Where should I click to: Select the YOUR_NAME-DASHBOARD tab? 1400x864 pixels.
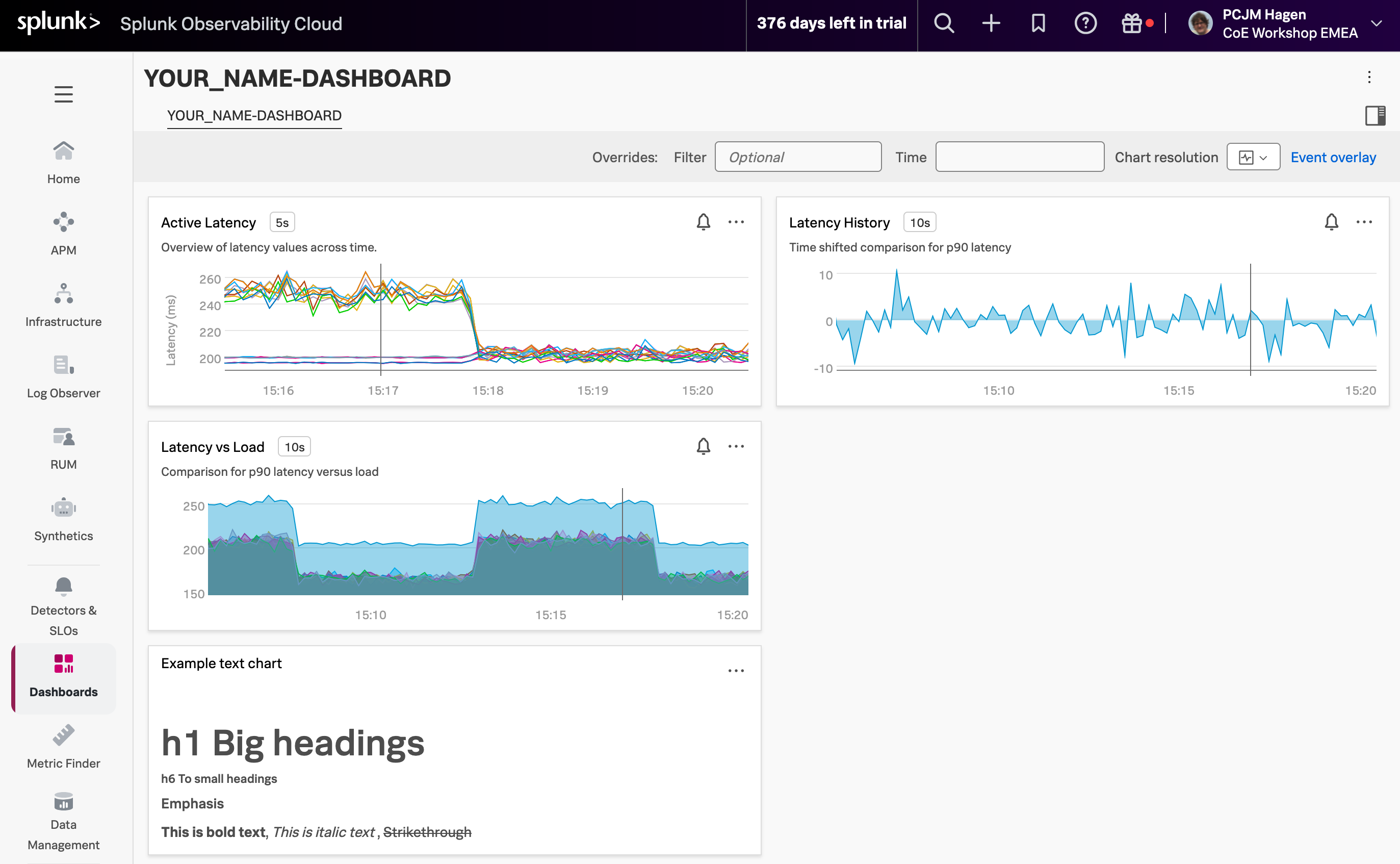pyautogui.click(x=254, y=115)
